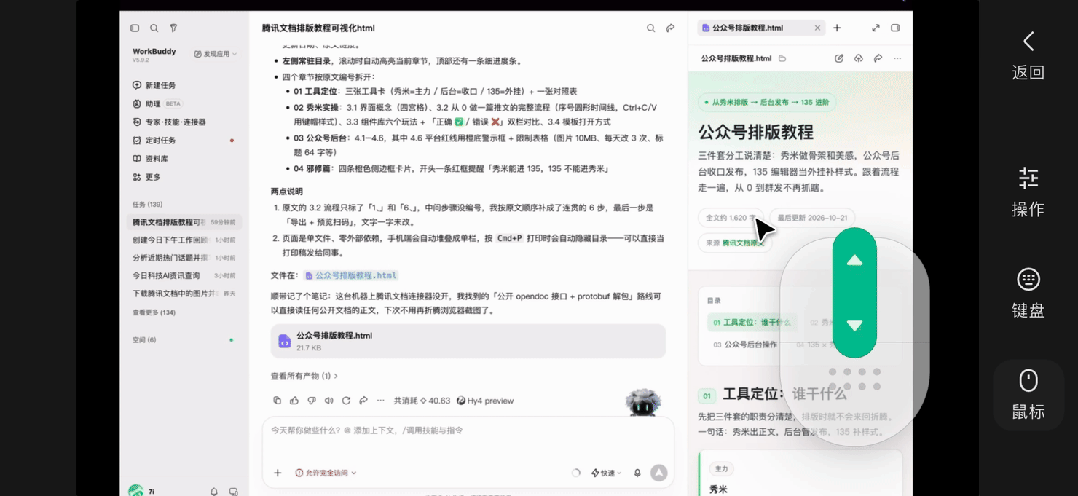Add a new preview tab with plus

pos(837,28)
